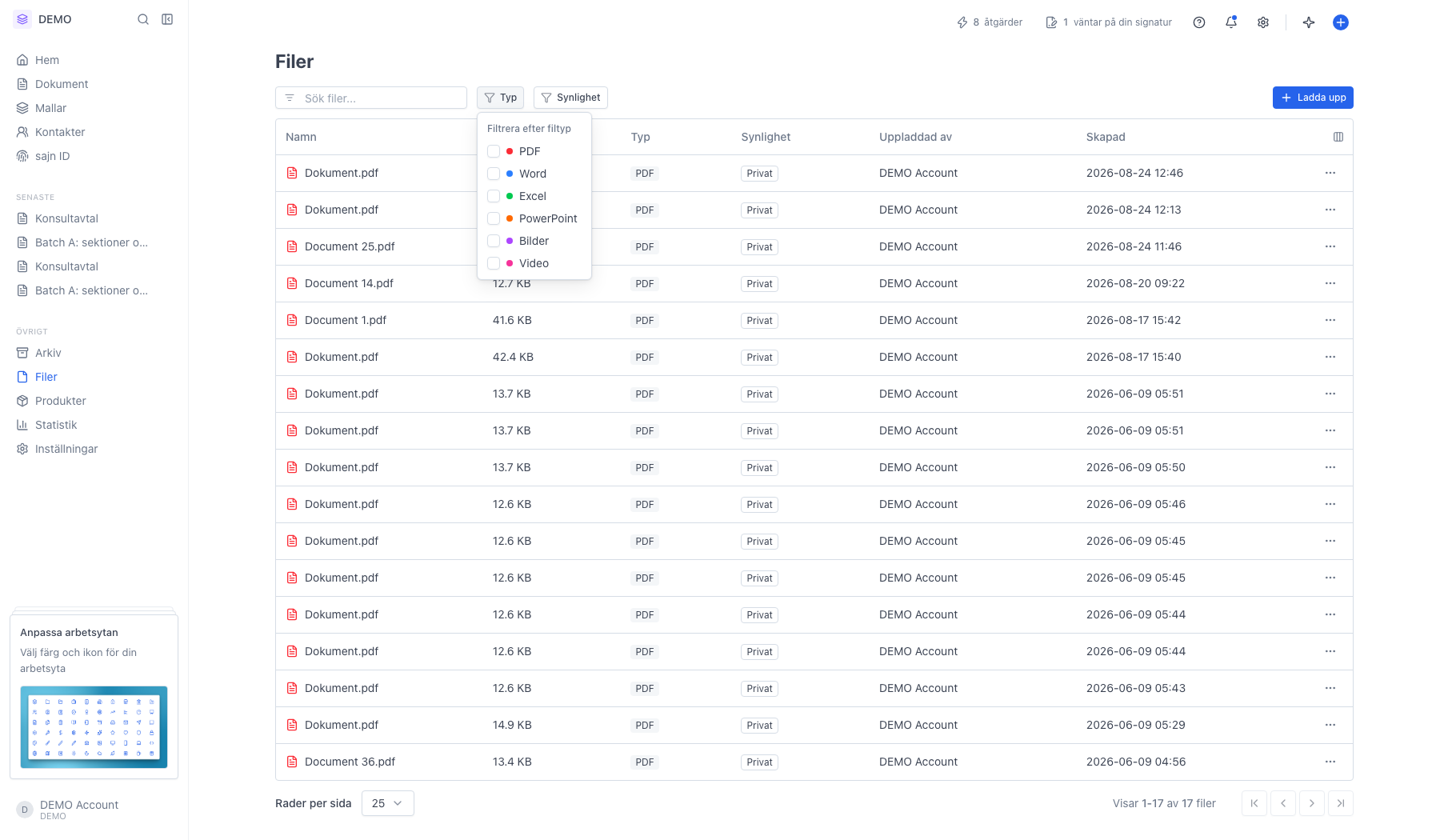Viewport: 1440px width, 840px height.
Task: Open column settings icon in table header
Action: tap(1338, 137)
